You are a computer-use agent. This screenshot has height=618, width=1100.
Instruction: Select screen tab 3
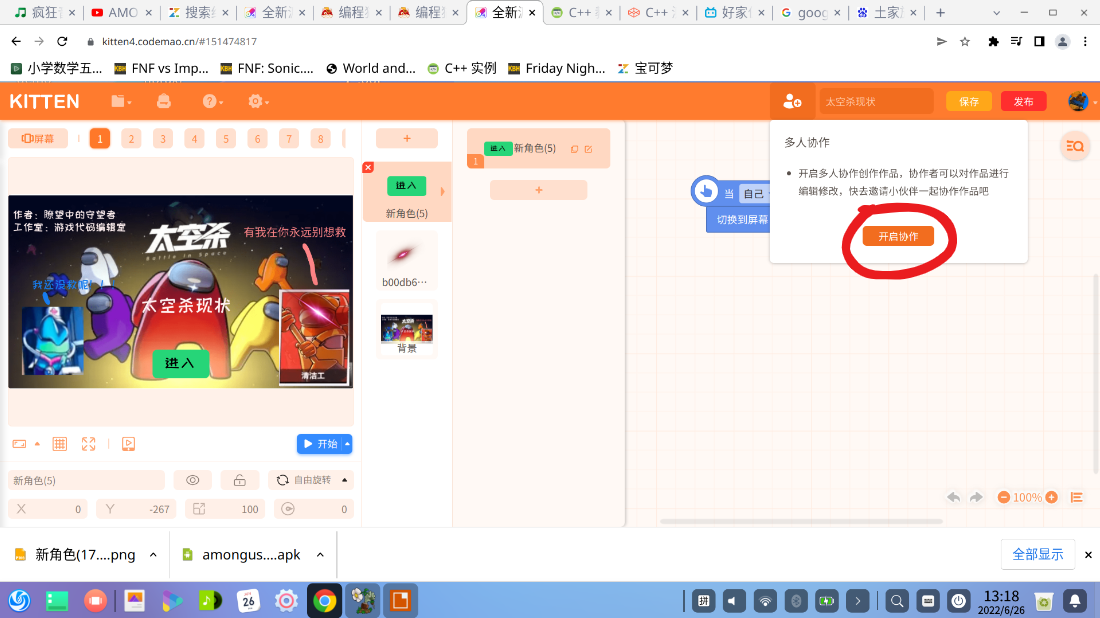click(163, 139)
